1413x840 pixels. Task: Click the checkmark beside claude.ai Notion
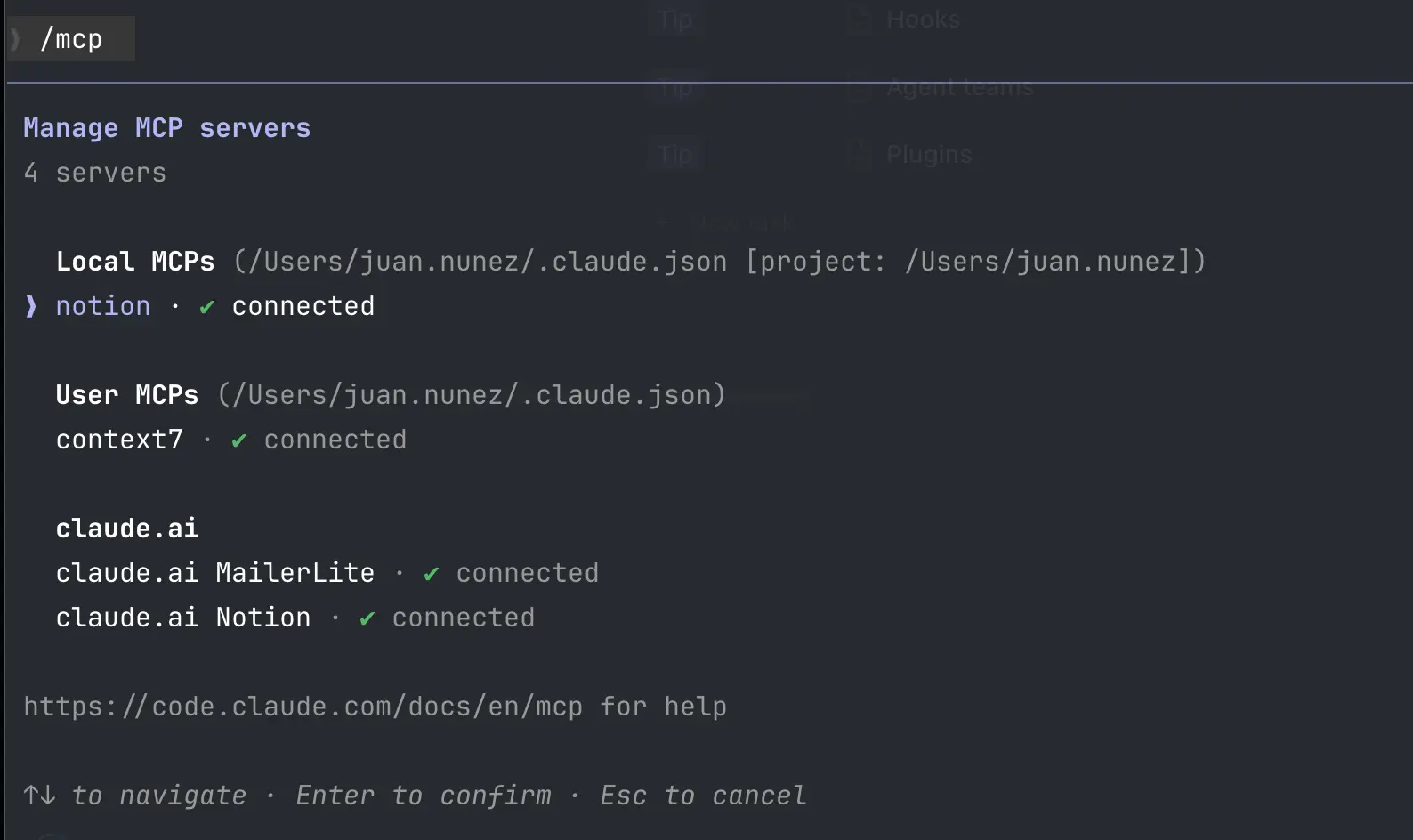pos(366,618)
